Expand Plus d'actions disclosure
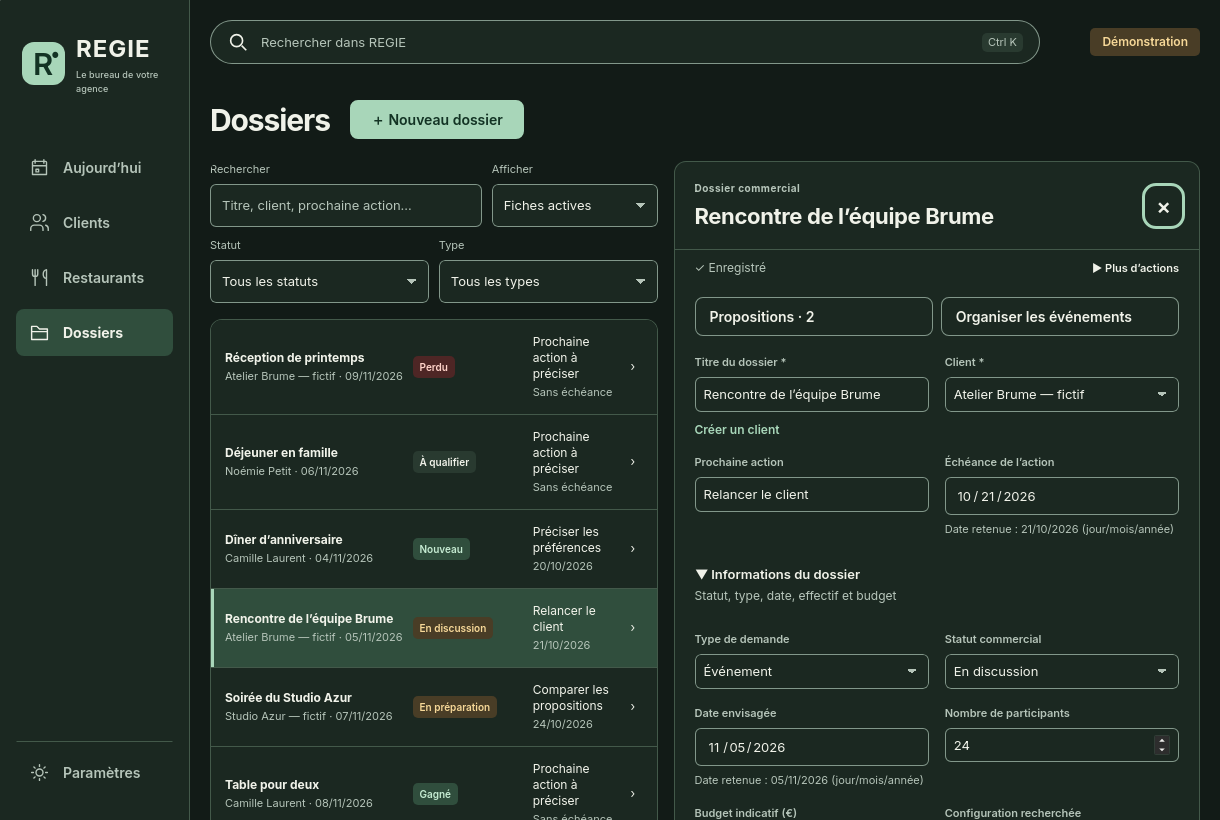The image size is (1220, 820). coord(1135,268)
